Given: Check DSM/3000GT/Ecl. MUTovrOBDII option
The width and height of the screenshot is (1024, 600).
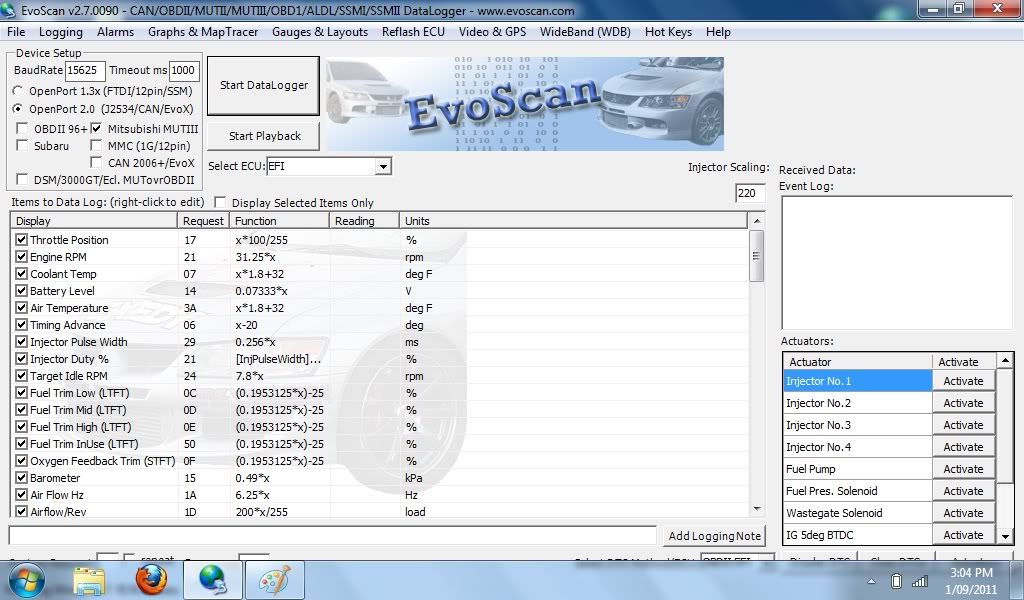Looking at the screenshot, I should point(22,179).
